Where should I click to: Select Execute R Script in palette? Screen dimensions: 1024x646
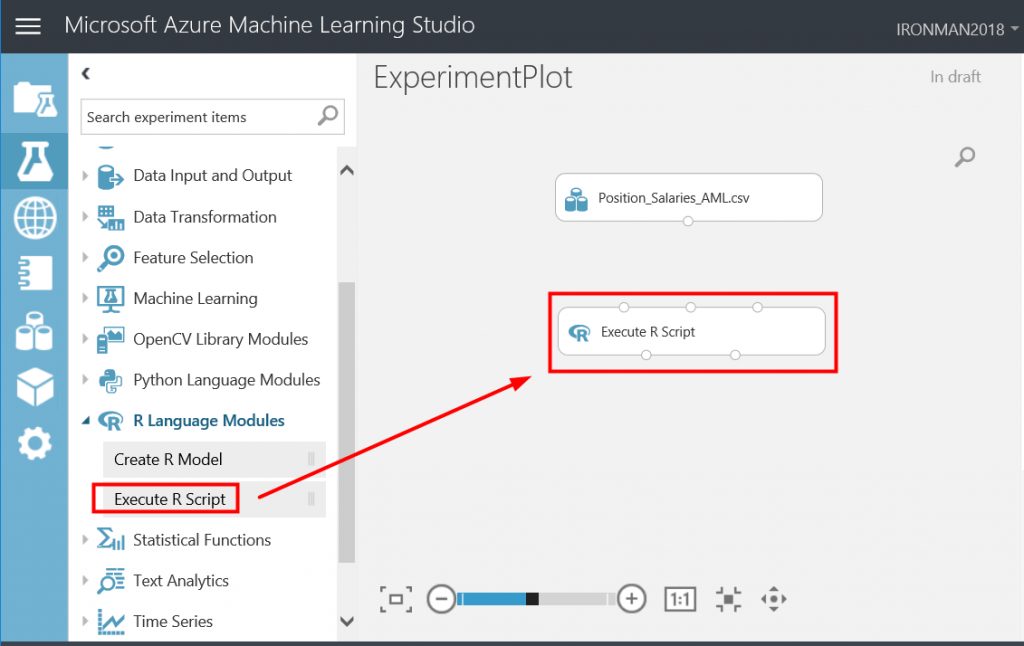[214, 500]
